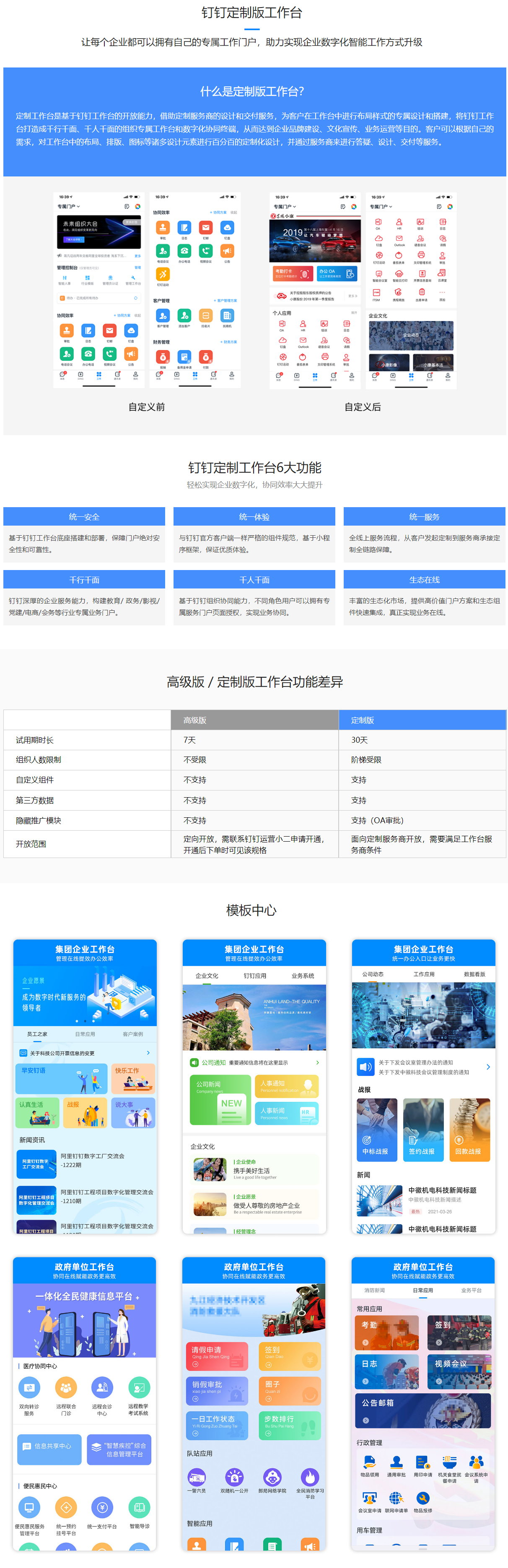The height and width of the screenshot is (1568, 508).
Task: Open the 全民消防学习平台 flame icon
Action: (x=310, y=1477)
